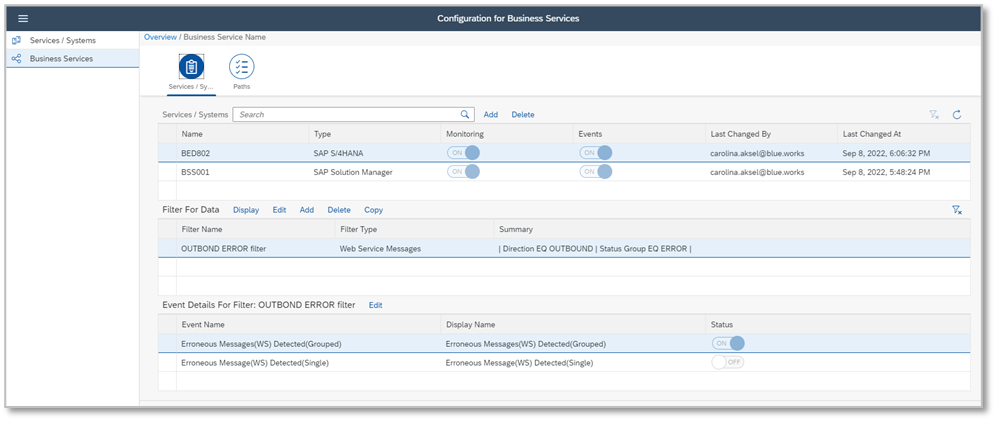The width and height of the screenshot is (996, 421).
Task: Open the Paths checklist icon
Action: point(241,67)
